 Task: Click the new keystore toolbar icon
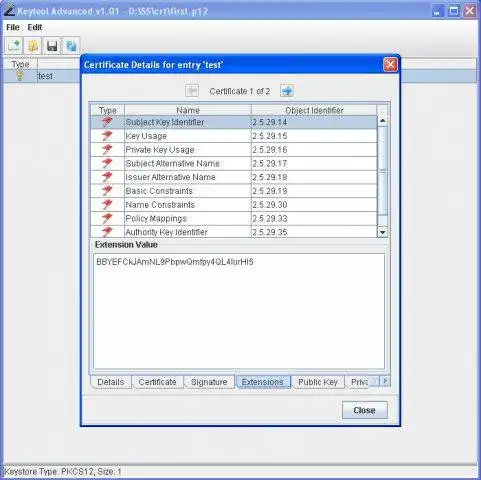tap(14, 45)
